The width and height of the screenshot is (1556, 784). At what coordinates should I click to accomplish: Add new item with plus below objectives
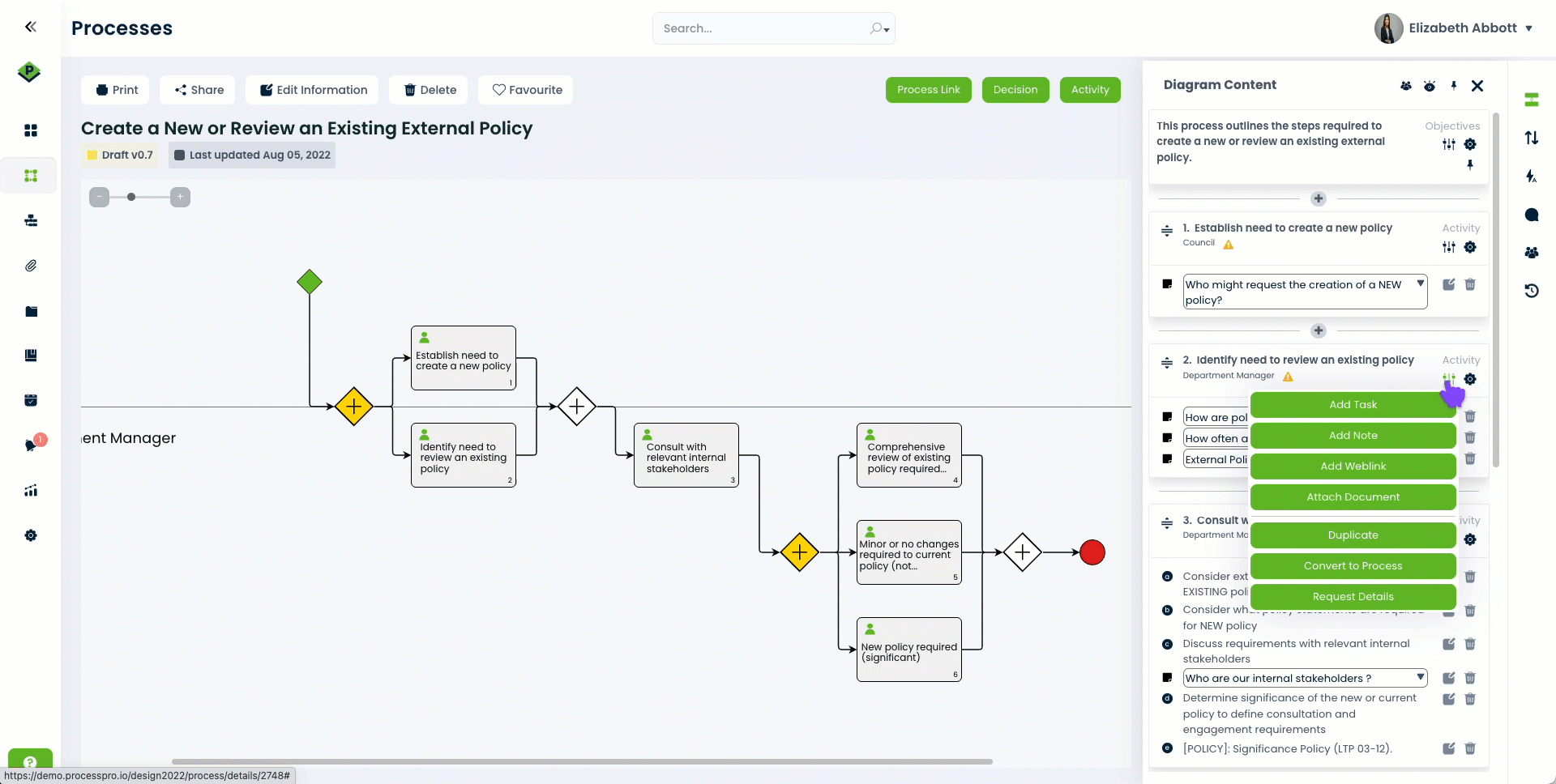[1319, 198]
